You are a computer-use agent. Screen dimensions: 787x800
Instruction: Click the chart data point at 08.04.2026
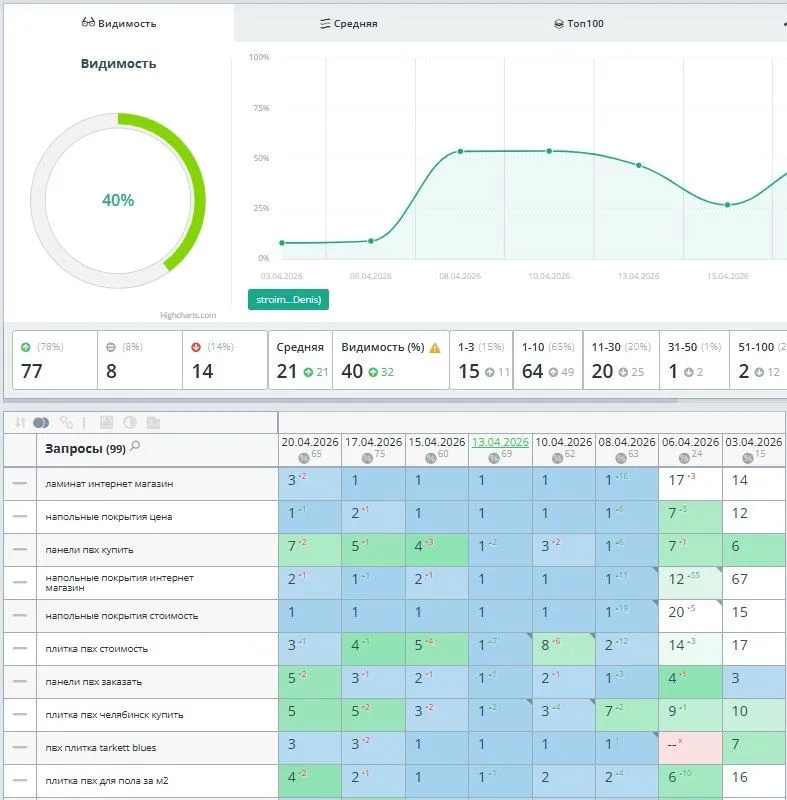coord(460,151)
